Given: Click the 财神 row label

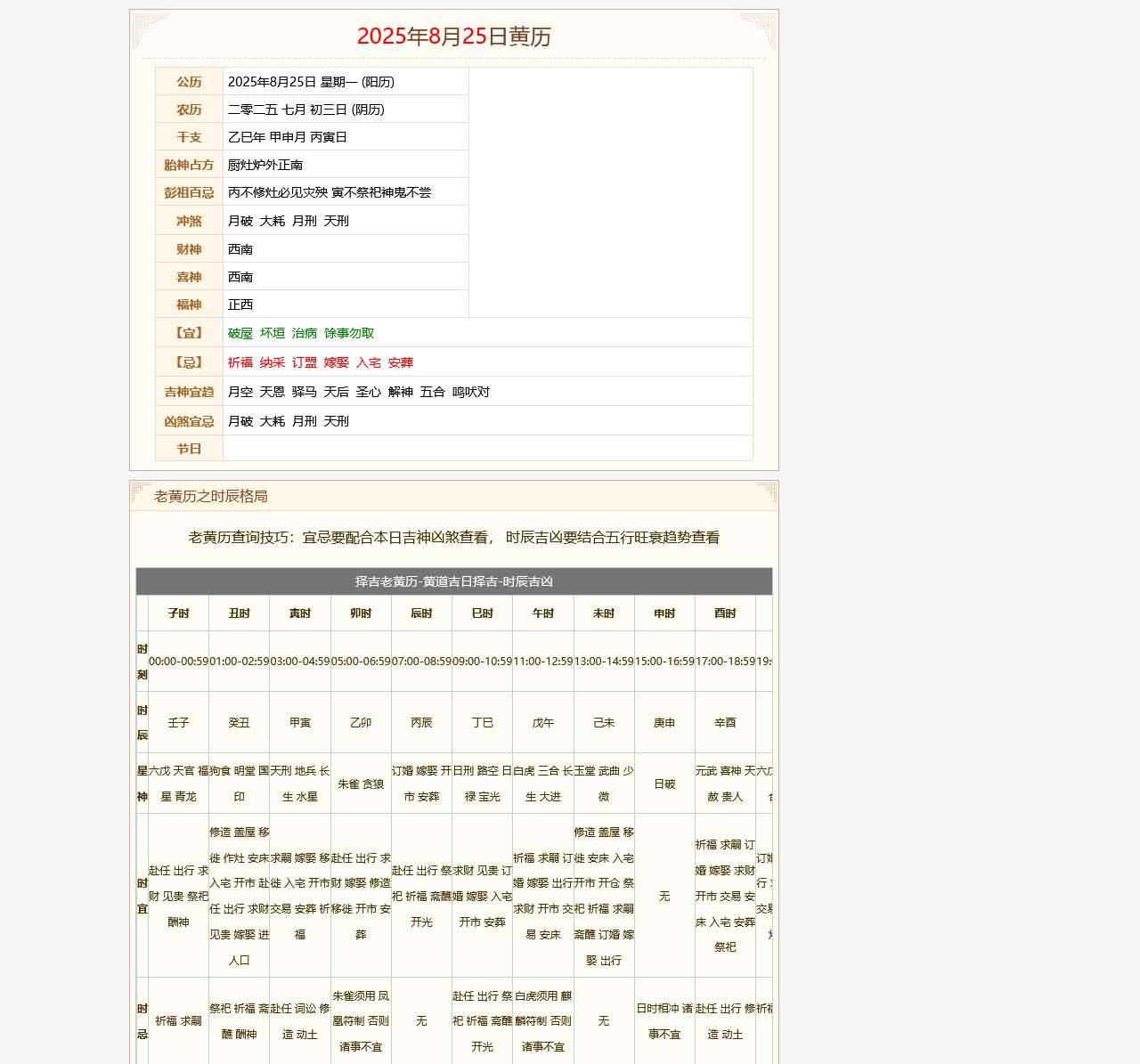Looking at the screenshot, I should tap(188, 248).
